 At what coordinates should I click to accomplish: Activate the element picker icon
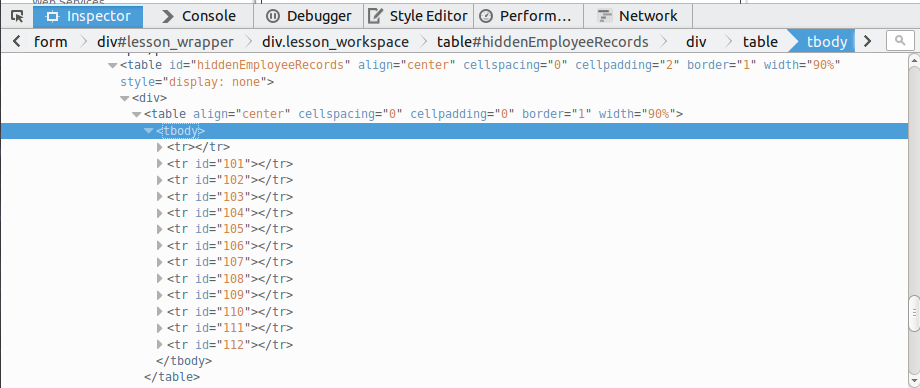[17, 16]
